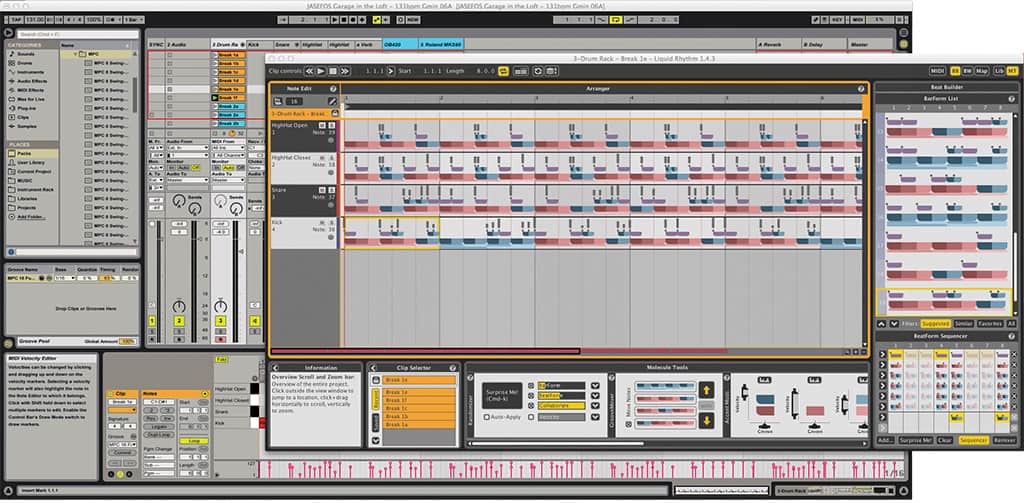This screenshot has height=503, width=1024.
Task: Click Global Amount value in Groove Pool
Action: pos(127,342)
